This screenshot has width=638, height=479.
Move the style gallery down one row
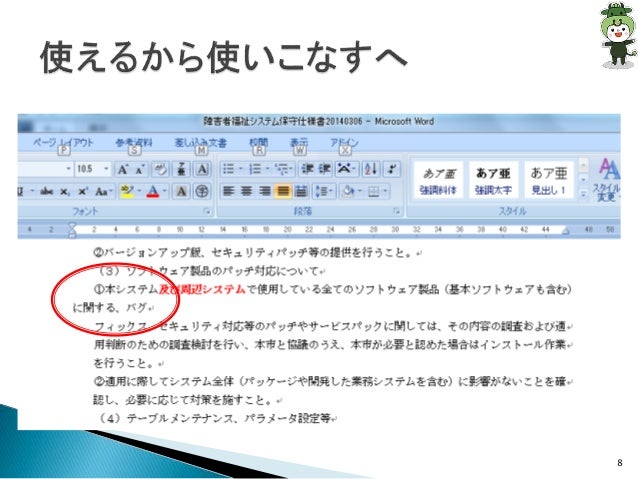tap(583, 179)
